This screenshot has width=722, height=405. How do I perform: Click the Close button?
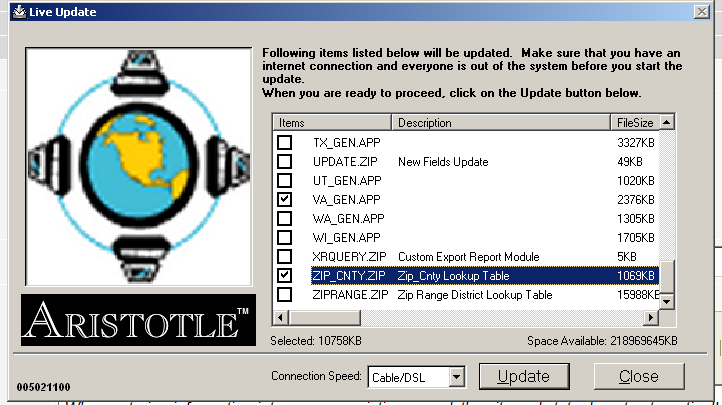click(x=639, y=376)
